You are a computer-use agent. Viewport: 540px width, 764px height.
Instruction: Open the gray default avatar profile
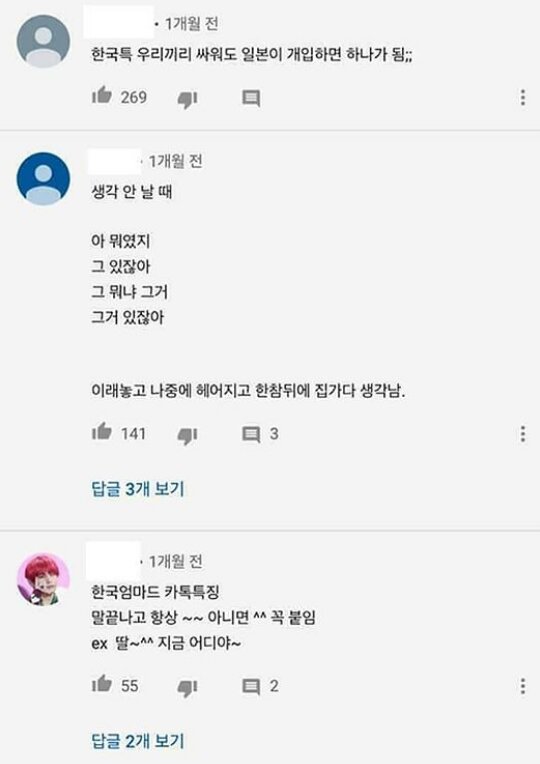(x=43, y=40)
